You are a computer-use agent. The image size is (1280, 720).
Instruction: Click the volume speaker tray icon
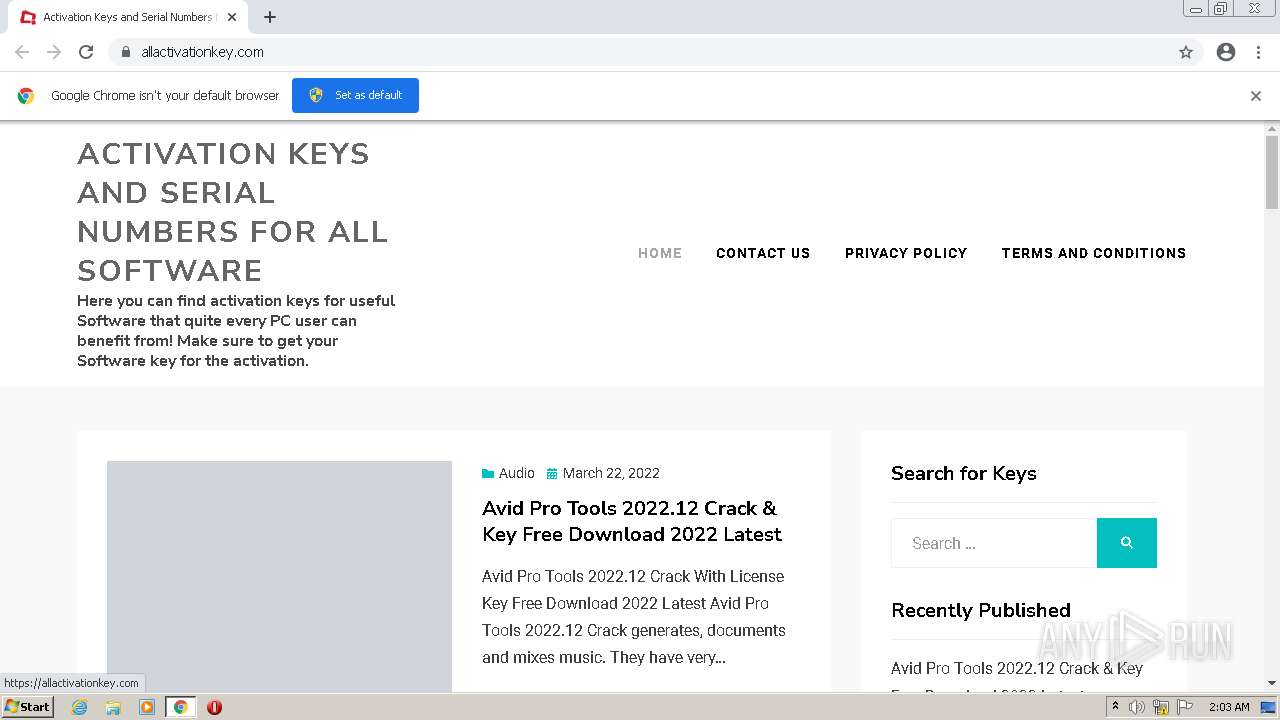pyautogui.click(x=1137, y=707)
